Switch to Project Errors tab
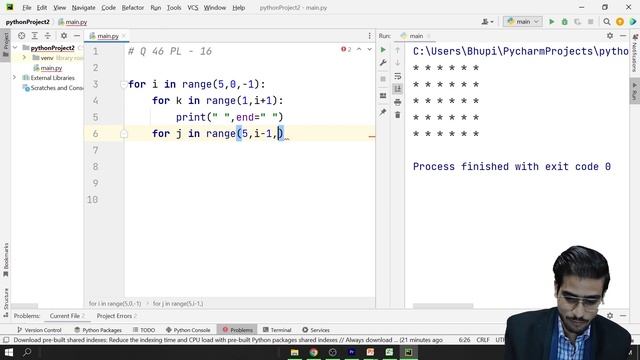 (116, 316)
